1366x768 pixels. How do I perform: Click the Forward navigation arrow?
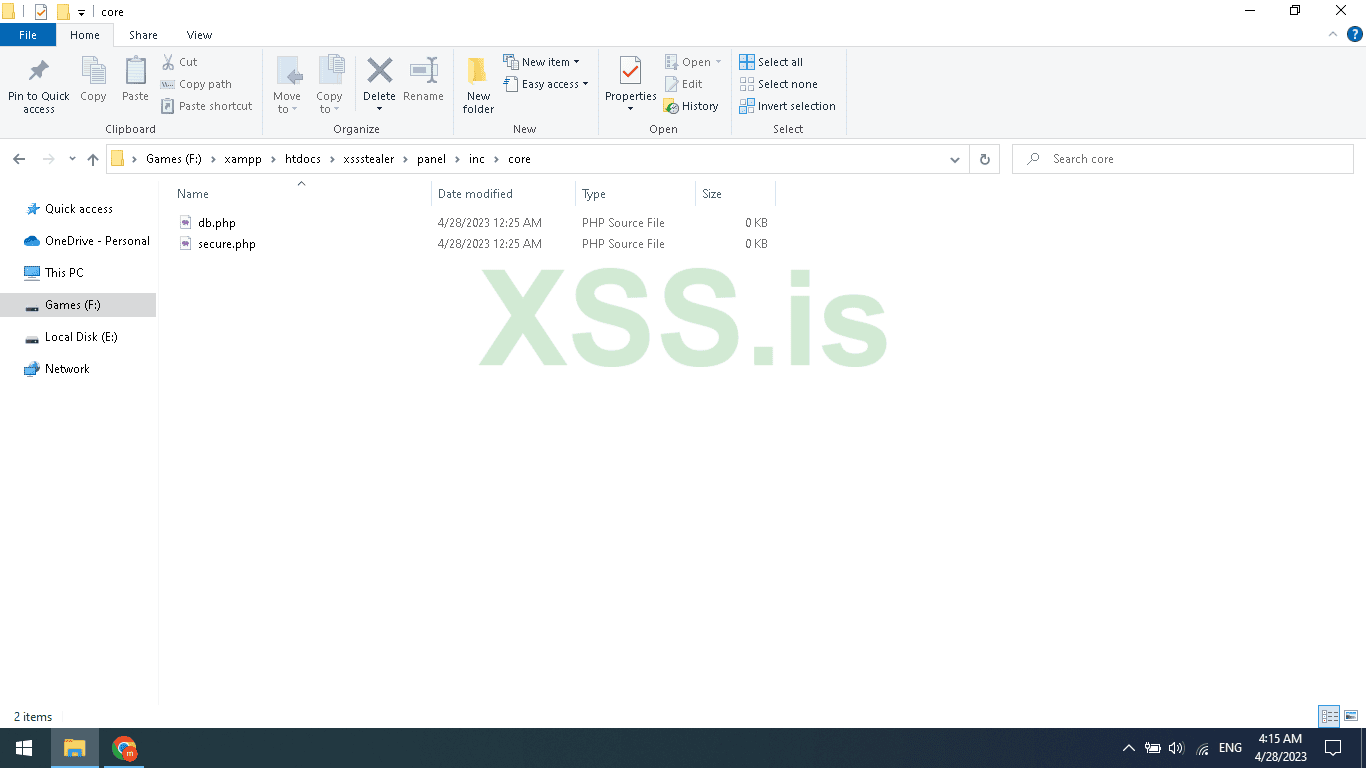(x=47, y=159)
